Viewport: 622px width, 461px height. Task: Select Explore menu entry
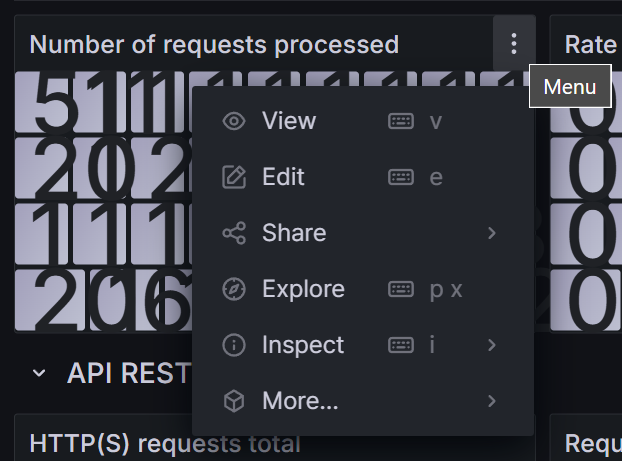pyautogui.click(x=363, y=289)
